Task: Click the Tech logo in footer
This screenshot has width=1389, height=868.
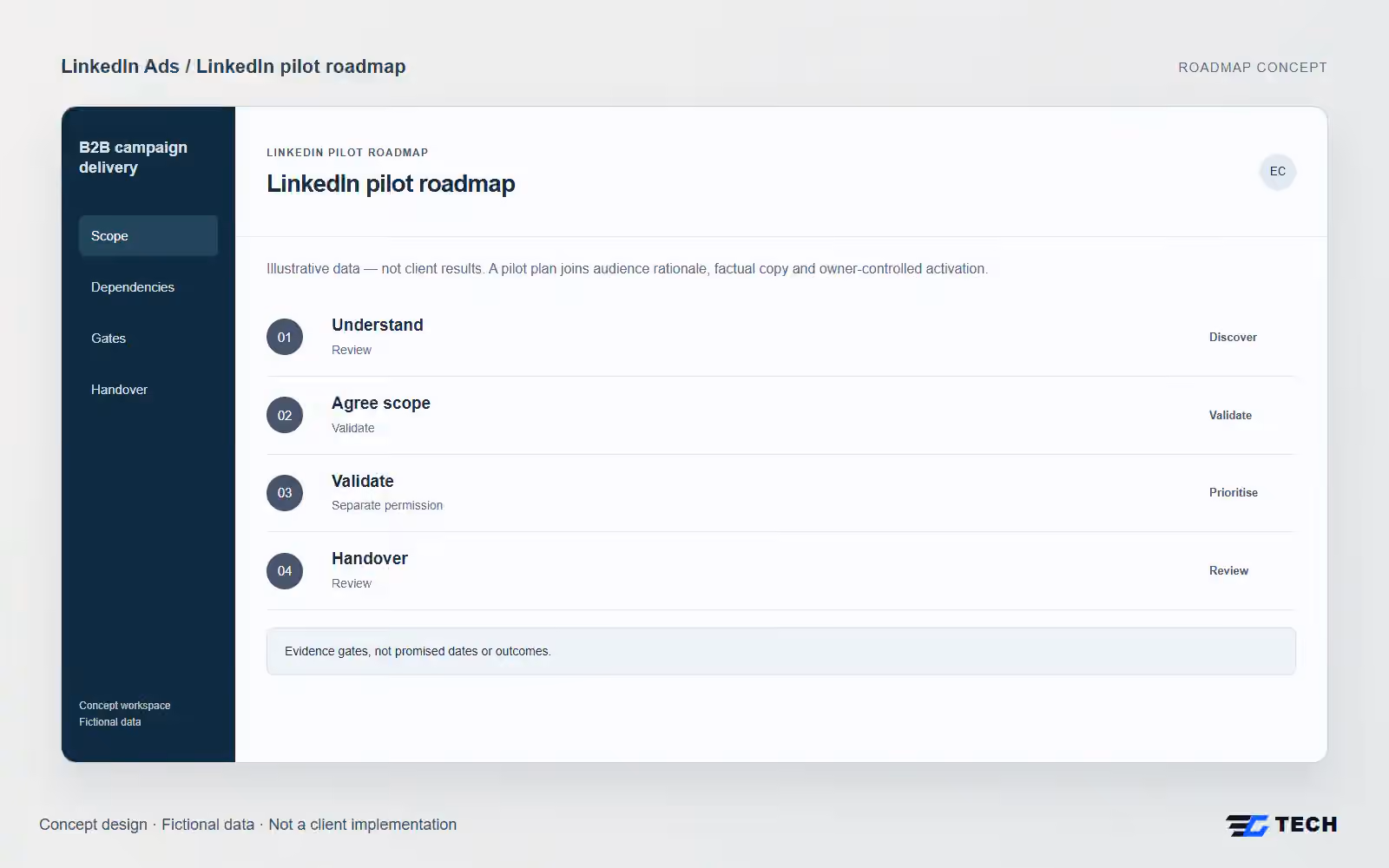Action: pos(1281,825)
